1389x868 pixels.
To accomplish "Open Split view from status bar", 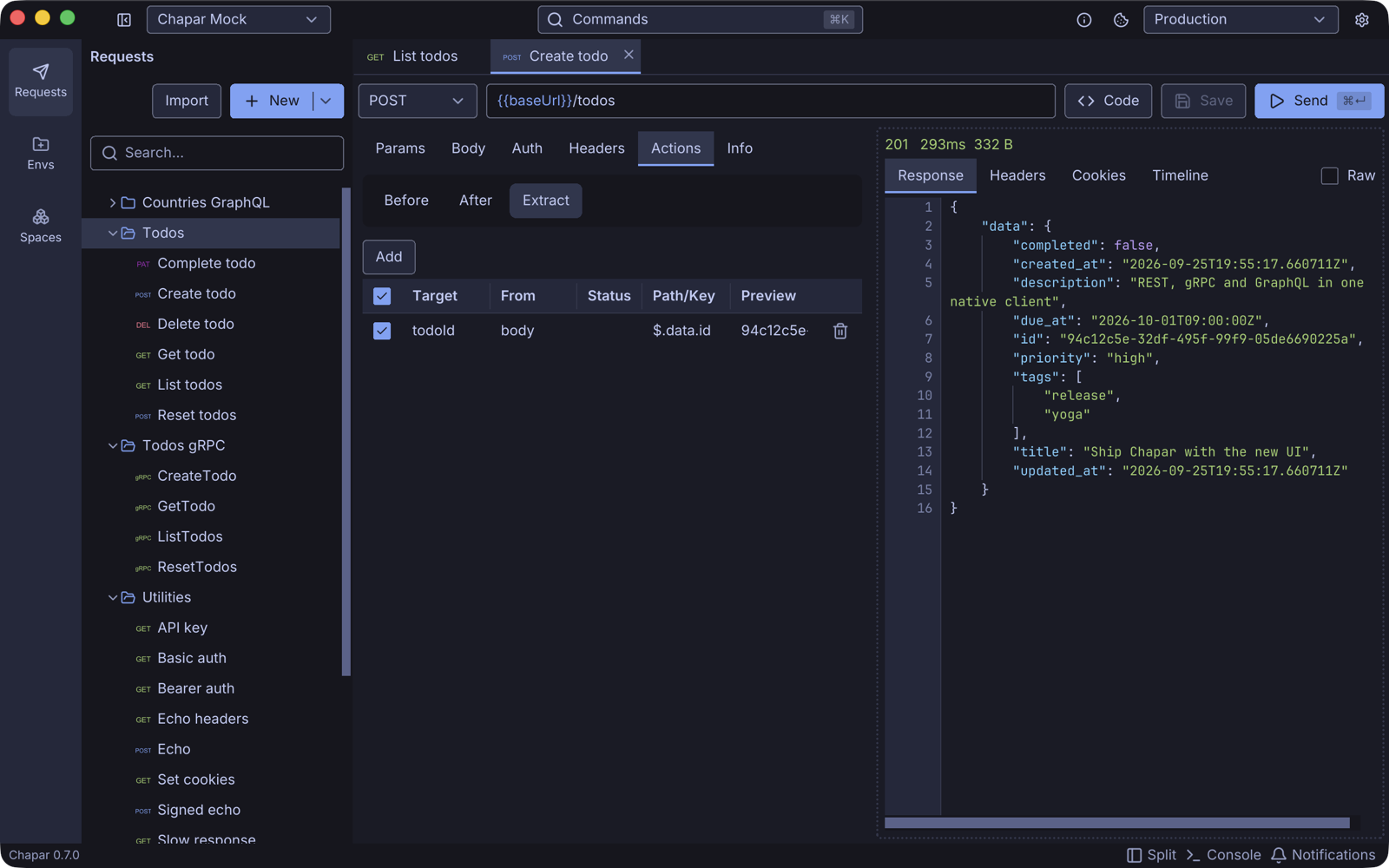I will (x=1151, y=855).
